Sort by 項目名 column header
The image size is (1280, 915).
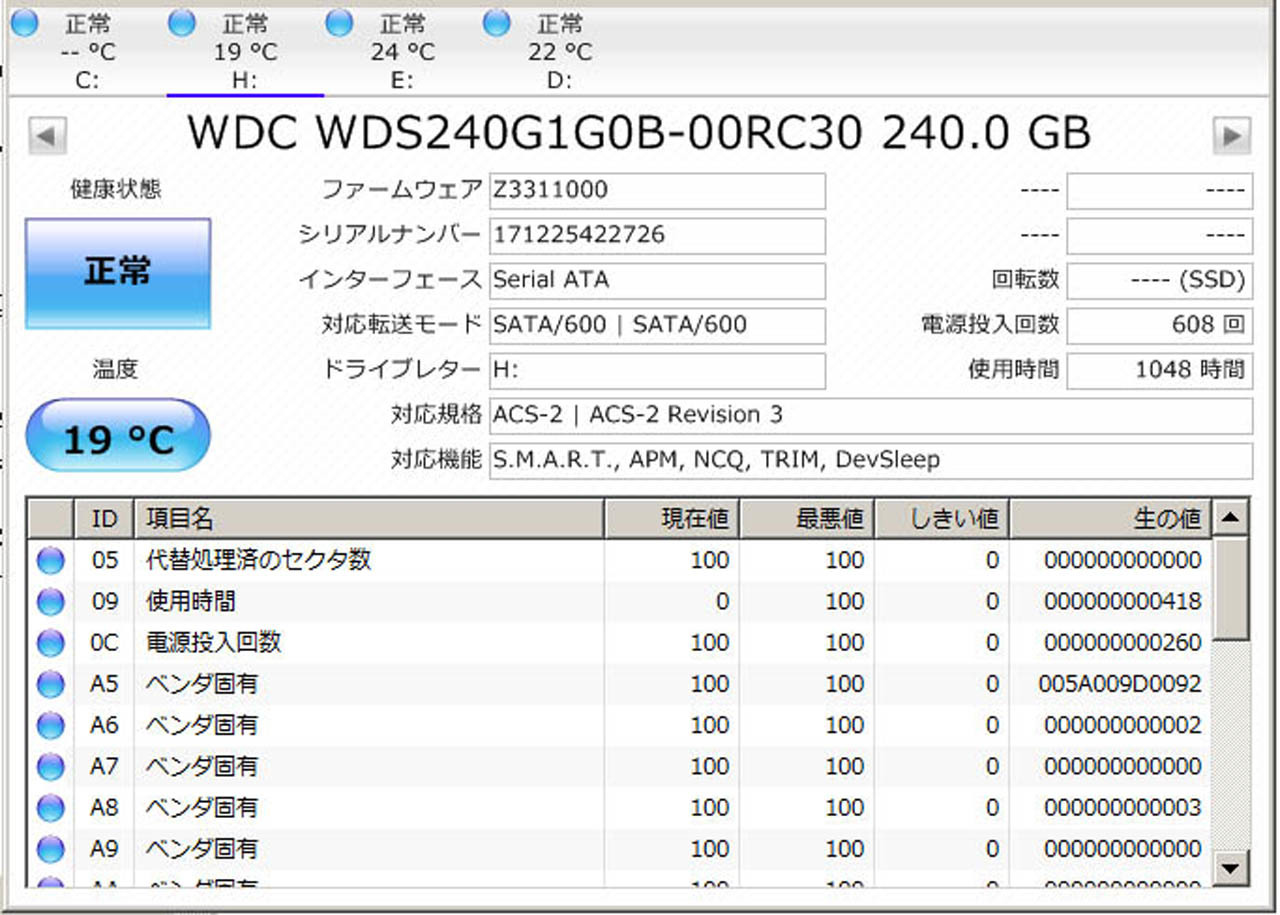pyautogui.click(x=369, y=518)
